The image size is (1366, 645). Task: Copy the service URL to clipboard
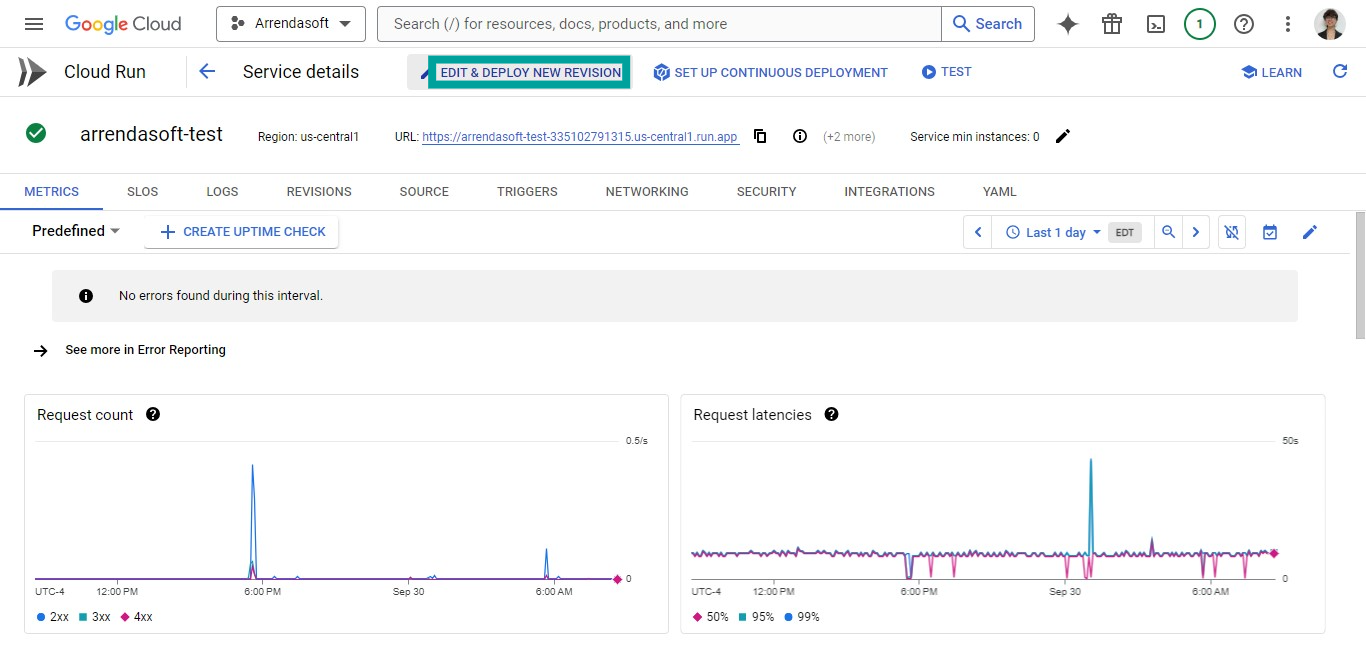point(760,136)
